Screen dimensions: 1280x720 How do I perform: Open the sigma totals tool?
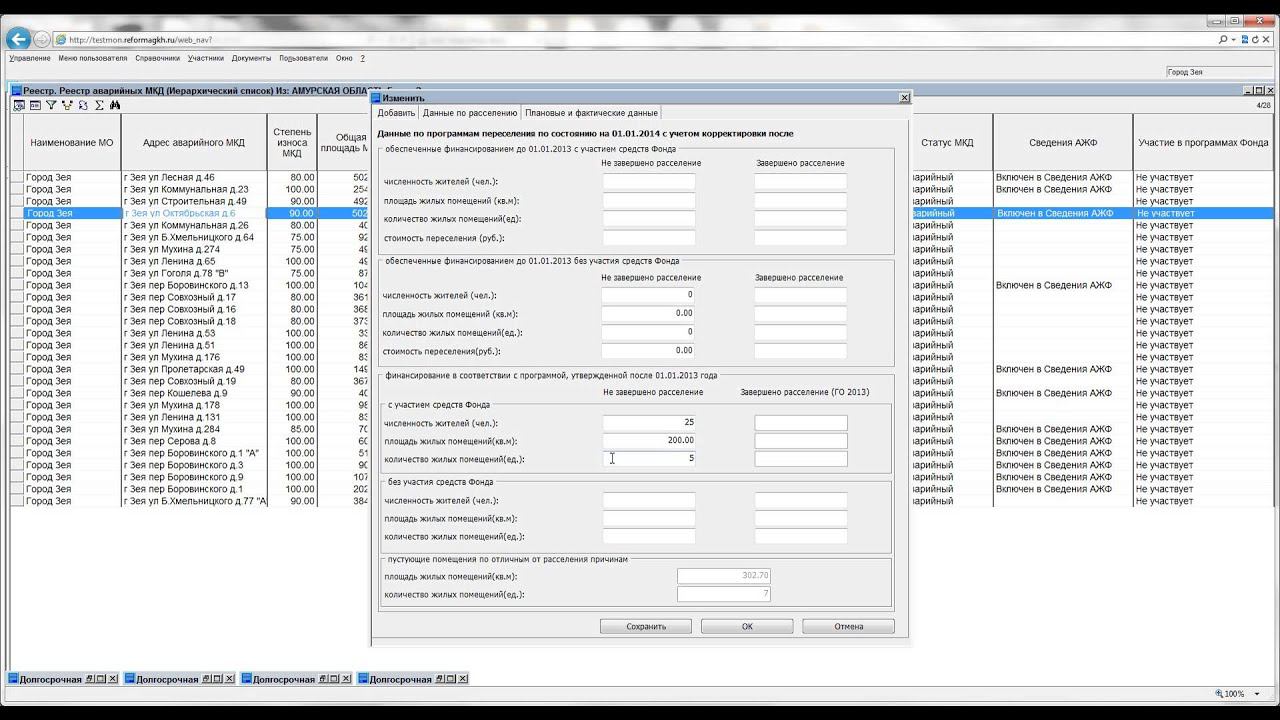[x=99, y=105]
